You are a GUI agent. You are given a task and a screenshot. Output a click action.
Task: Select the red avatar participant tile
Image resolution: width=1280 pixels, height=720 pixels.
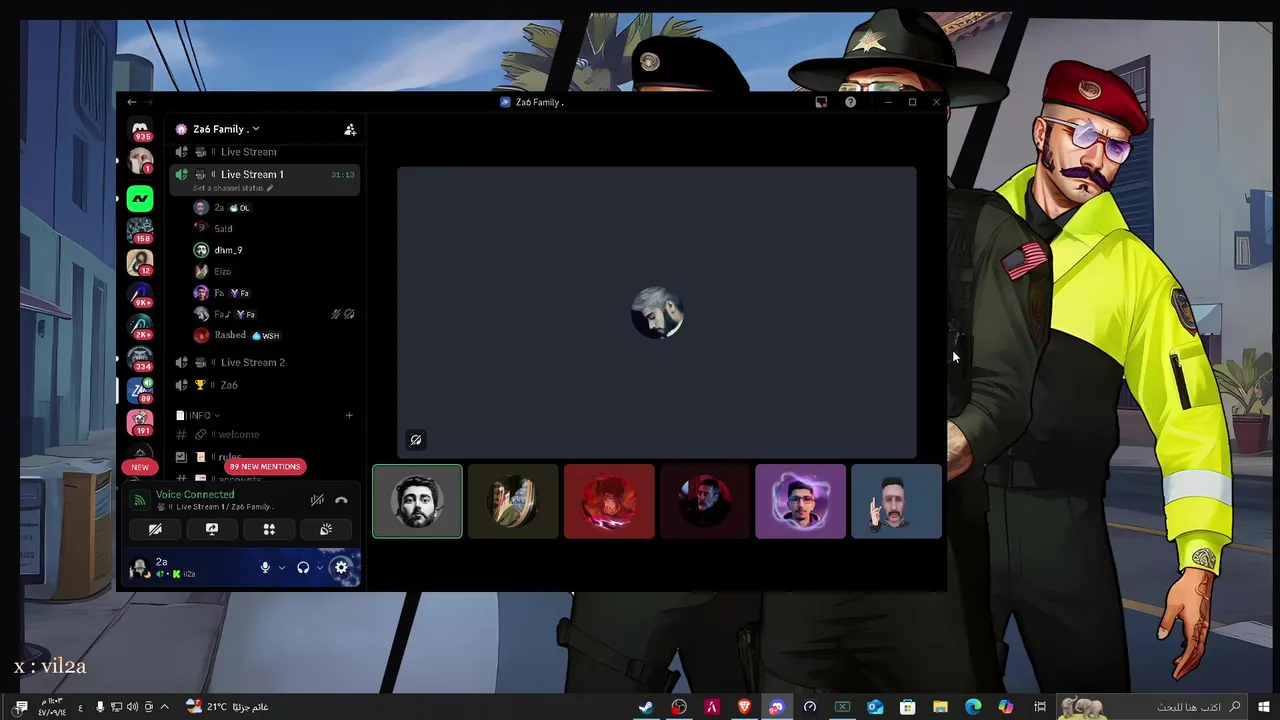609,501
